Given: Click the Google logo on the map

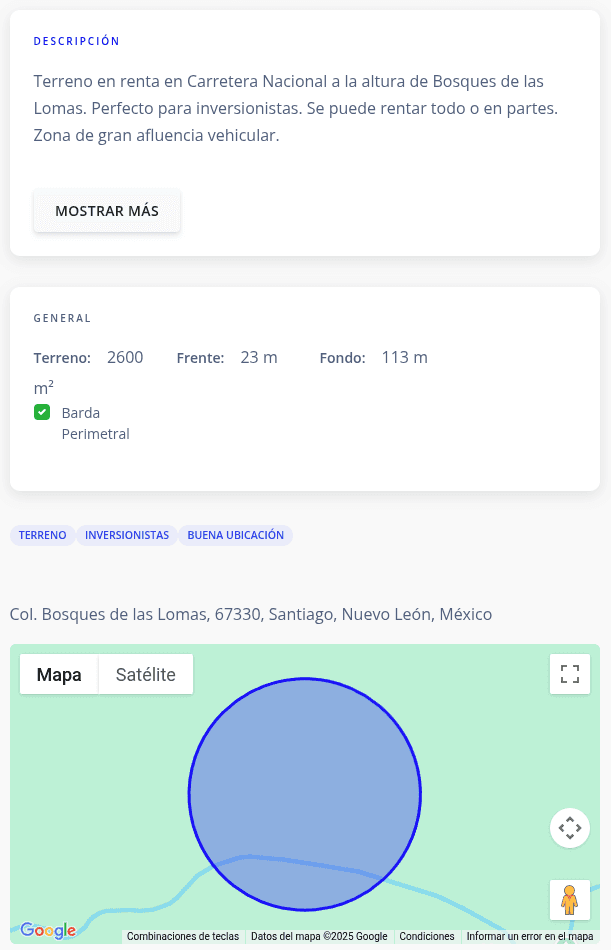Looking at the screenshot, I should pyautogui.click(x=48, y=931).
